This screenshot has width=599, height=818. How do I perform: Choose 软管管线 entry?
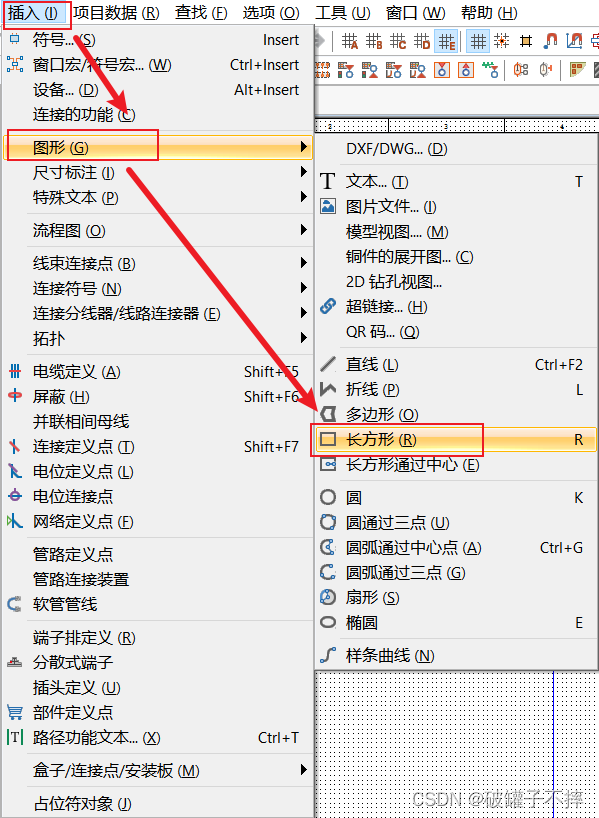(158, 605)
